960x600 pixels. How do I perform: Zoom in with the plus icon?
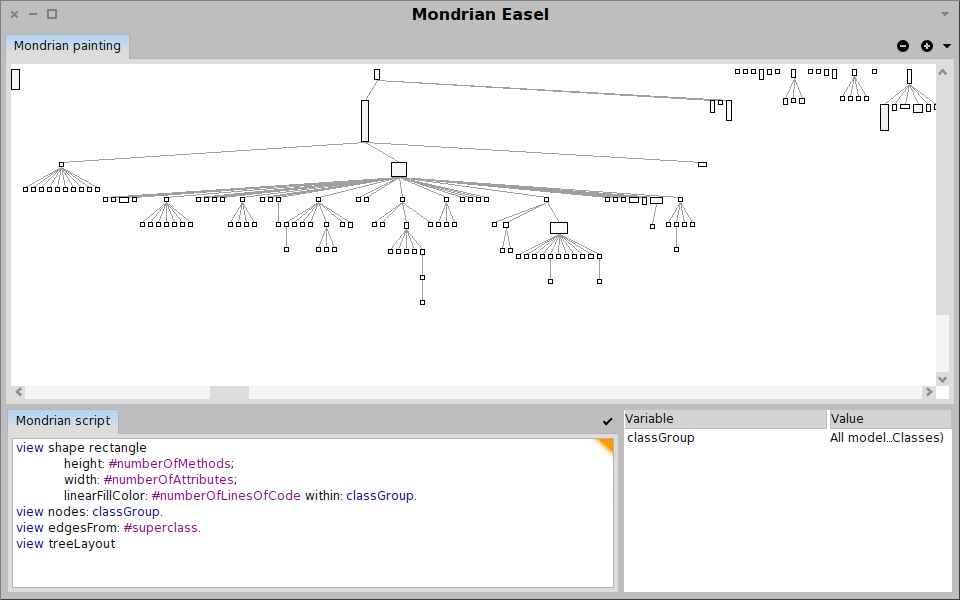926,46
